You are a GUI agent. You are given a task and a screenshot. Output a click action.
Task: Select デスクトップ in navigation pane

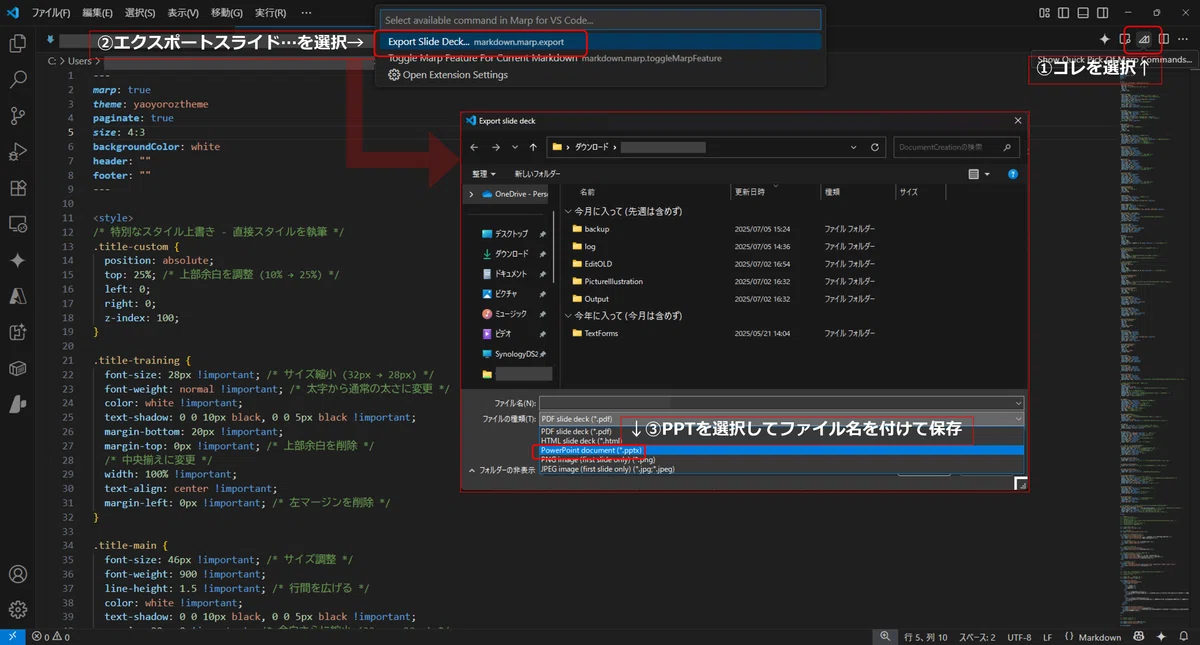click(x=511, y=234)
